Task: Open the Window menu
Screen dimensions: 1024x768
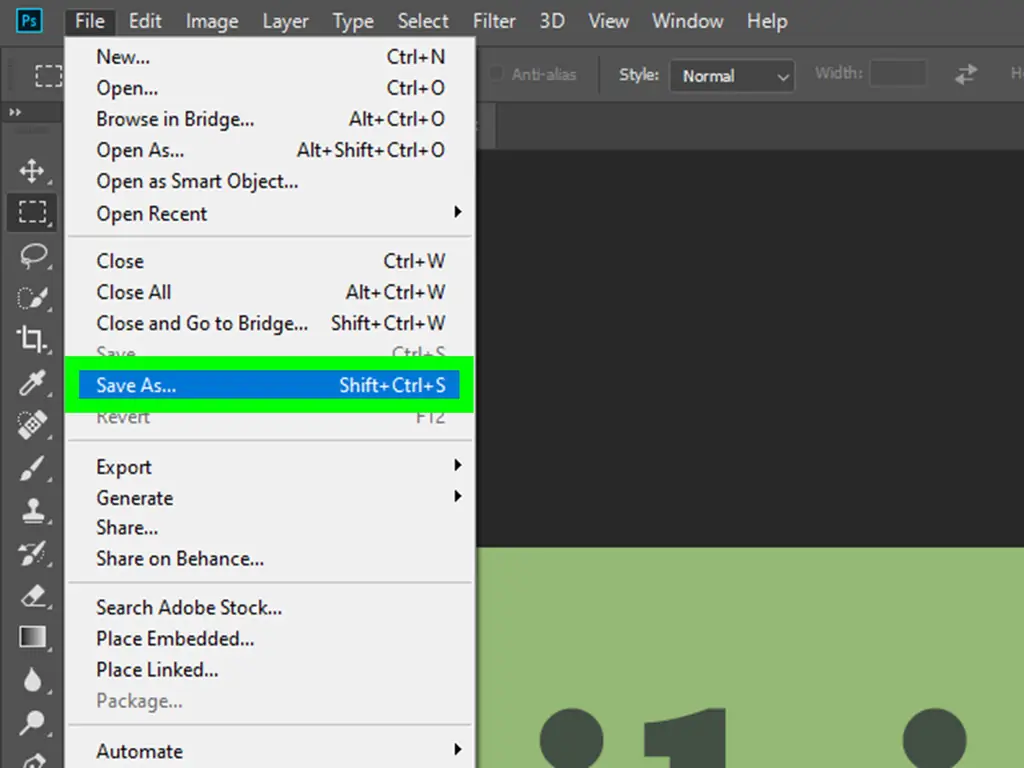Action: coord(688,22)
